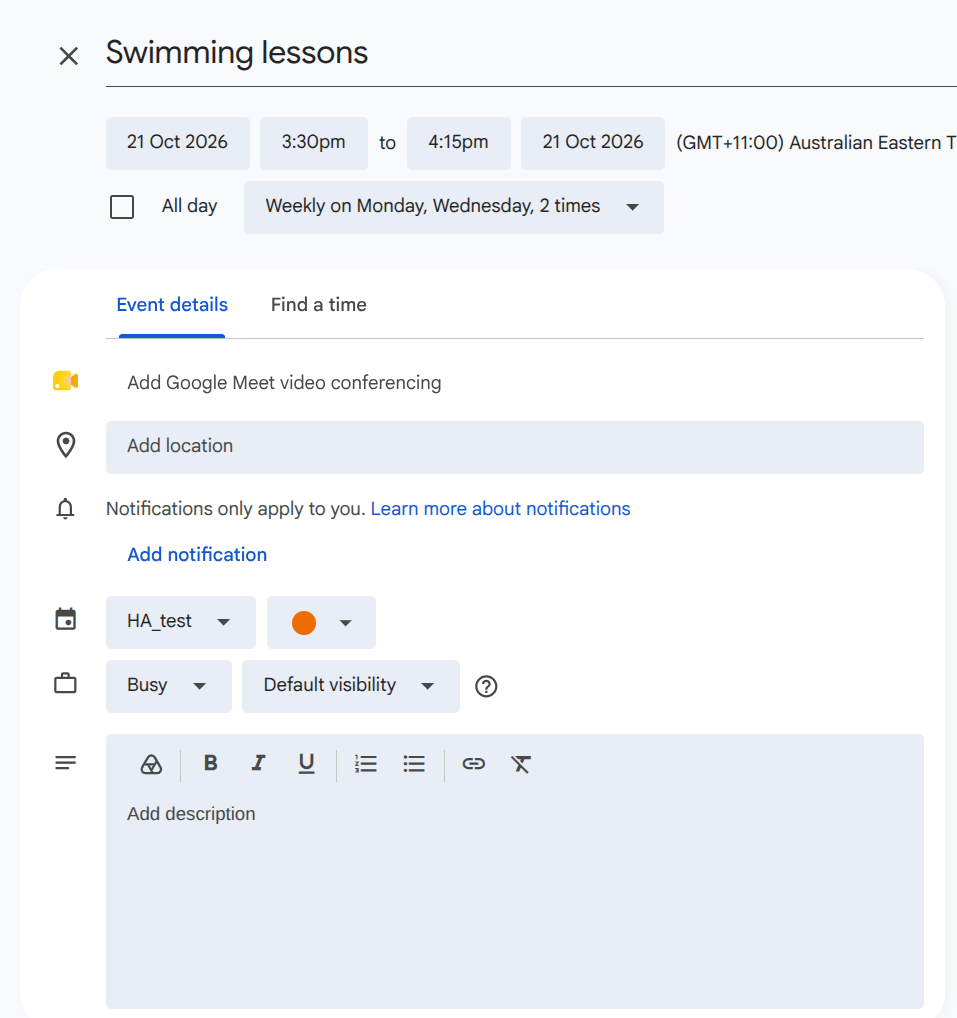Click Add Google Meet video conferencing
Image resolution: width=957 pixels, height=1018 pixels.
(x=284, y=382)
